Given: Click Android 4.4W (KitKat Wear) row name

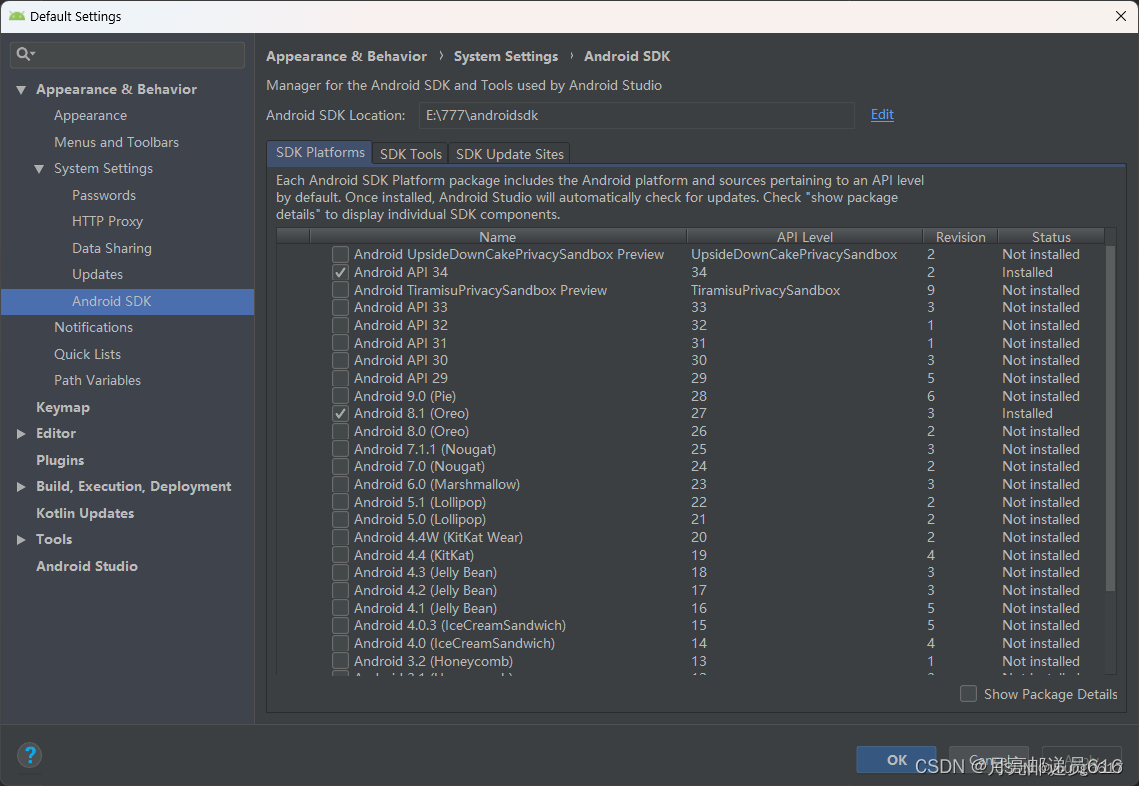Looking at the screenshot, I should (438, 538).
